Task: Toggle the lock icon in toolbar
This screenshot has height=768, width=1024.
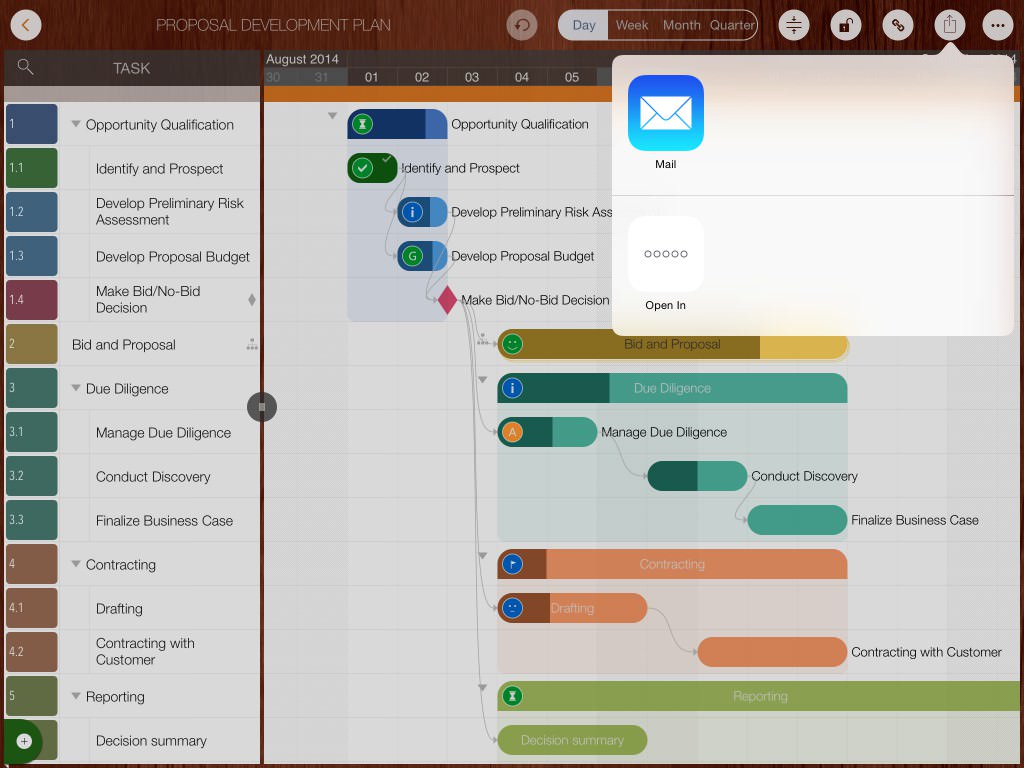Action: click(x=845, y=25)
